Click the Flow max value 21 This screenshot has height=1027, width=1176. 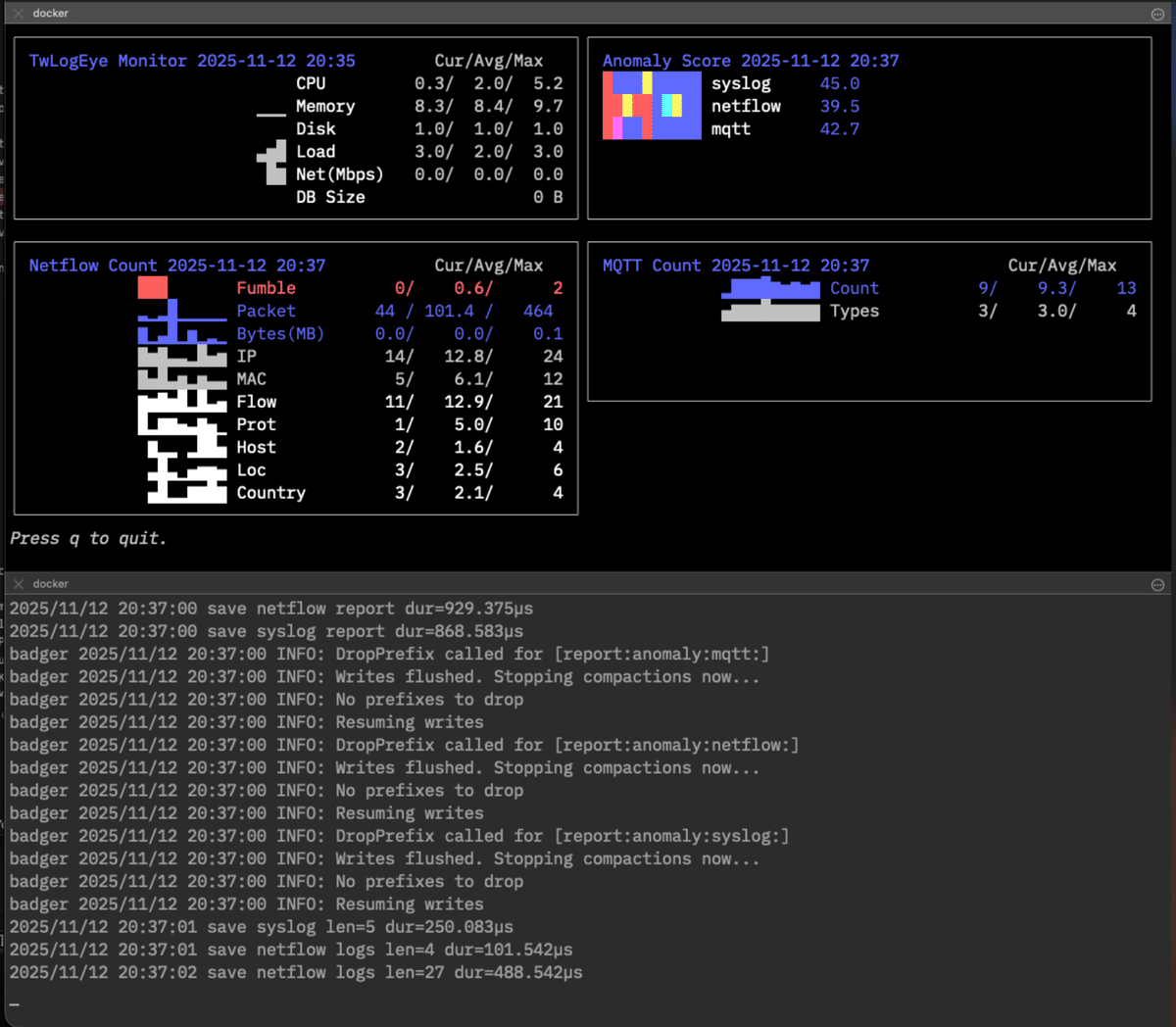[x=553, y=402]
